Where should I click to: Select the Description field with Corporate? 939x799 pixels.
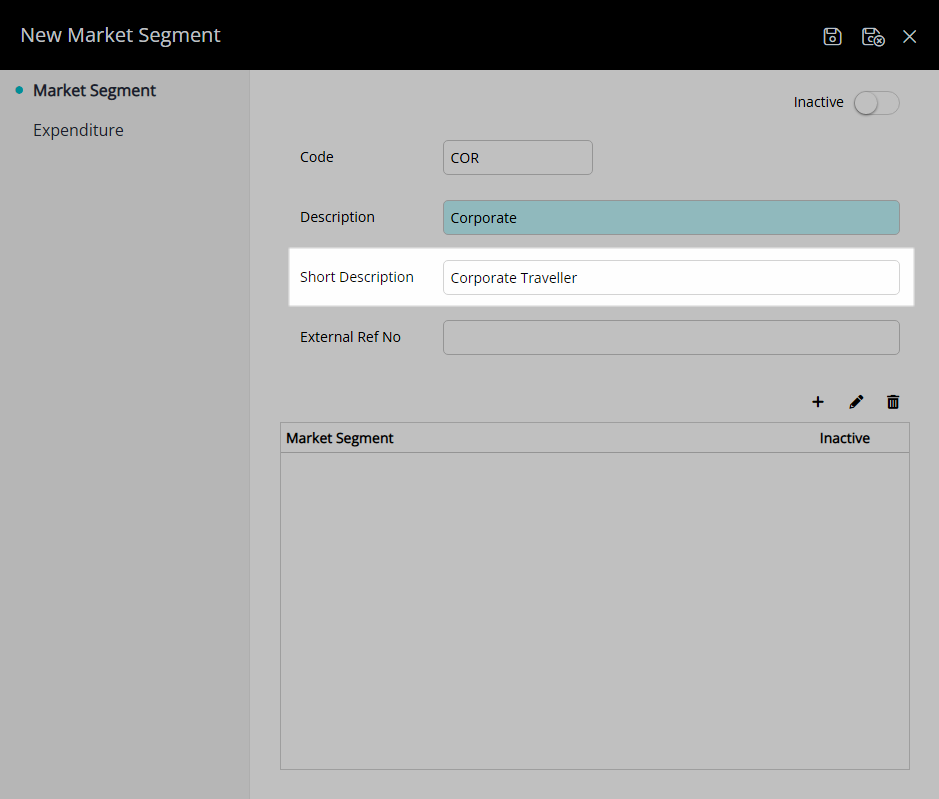point(671,217)
